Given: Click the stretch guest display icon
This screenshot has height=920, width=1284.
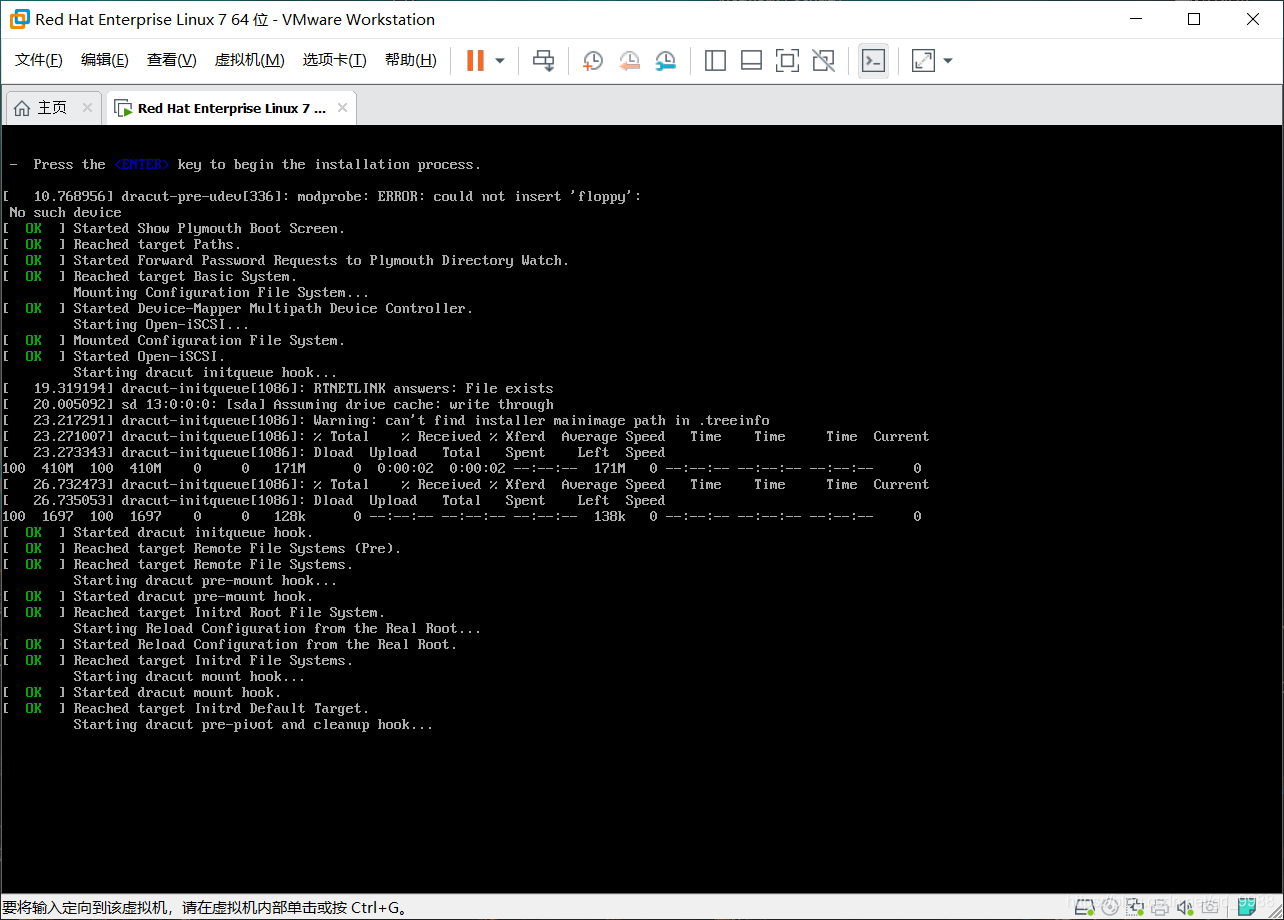Looking at the screenshot, I should [x=923, y=61].
